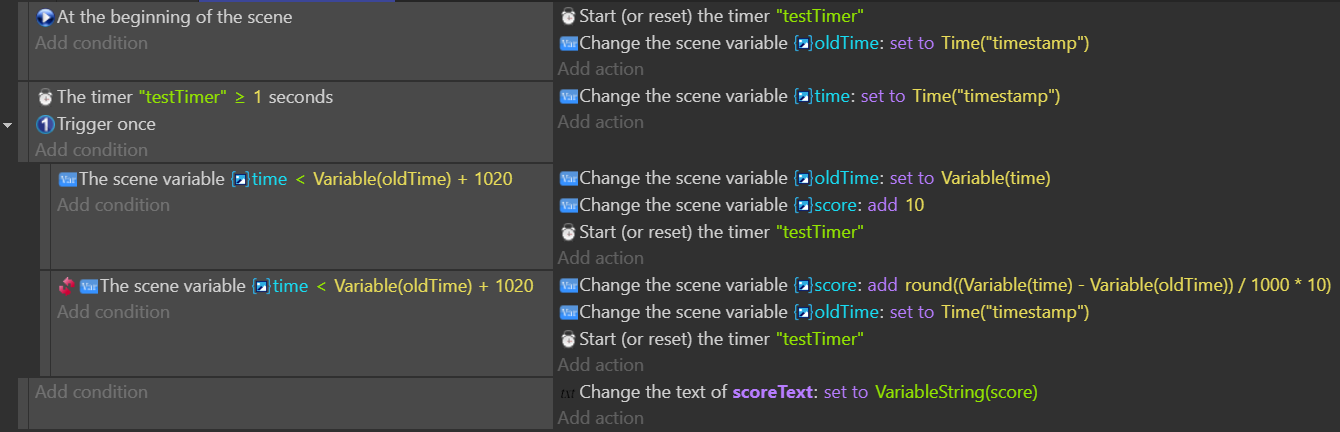Click the timer icon beside 'The timer testTimer' condition

point(45,98)
